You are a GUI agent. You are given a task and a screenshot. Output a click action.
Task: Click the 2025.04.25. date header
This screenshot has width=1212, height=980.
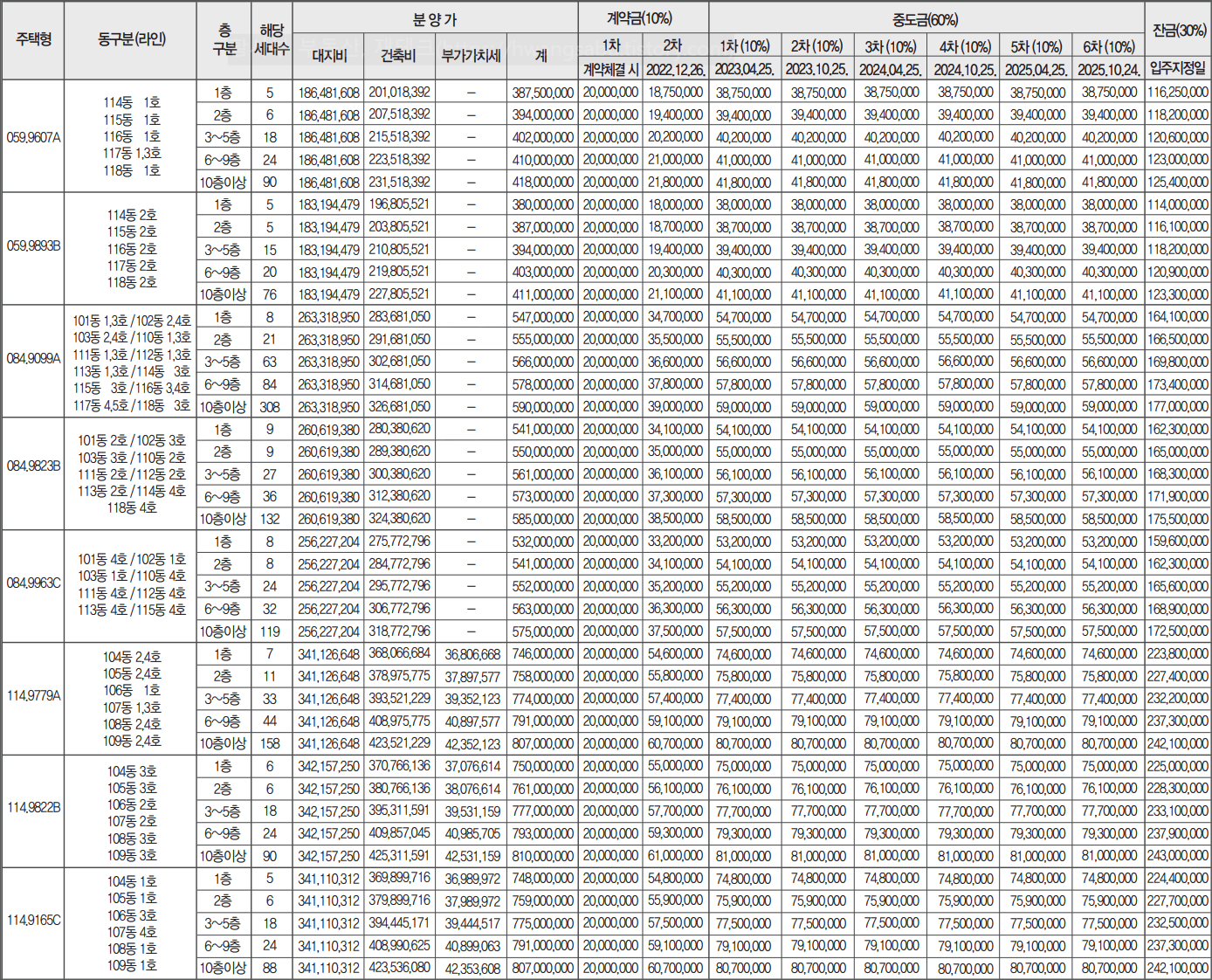pyautogui.click(x=1036, y=69)
